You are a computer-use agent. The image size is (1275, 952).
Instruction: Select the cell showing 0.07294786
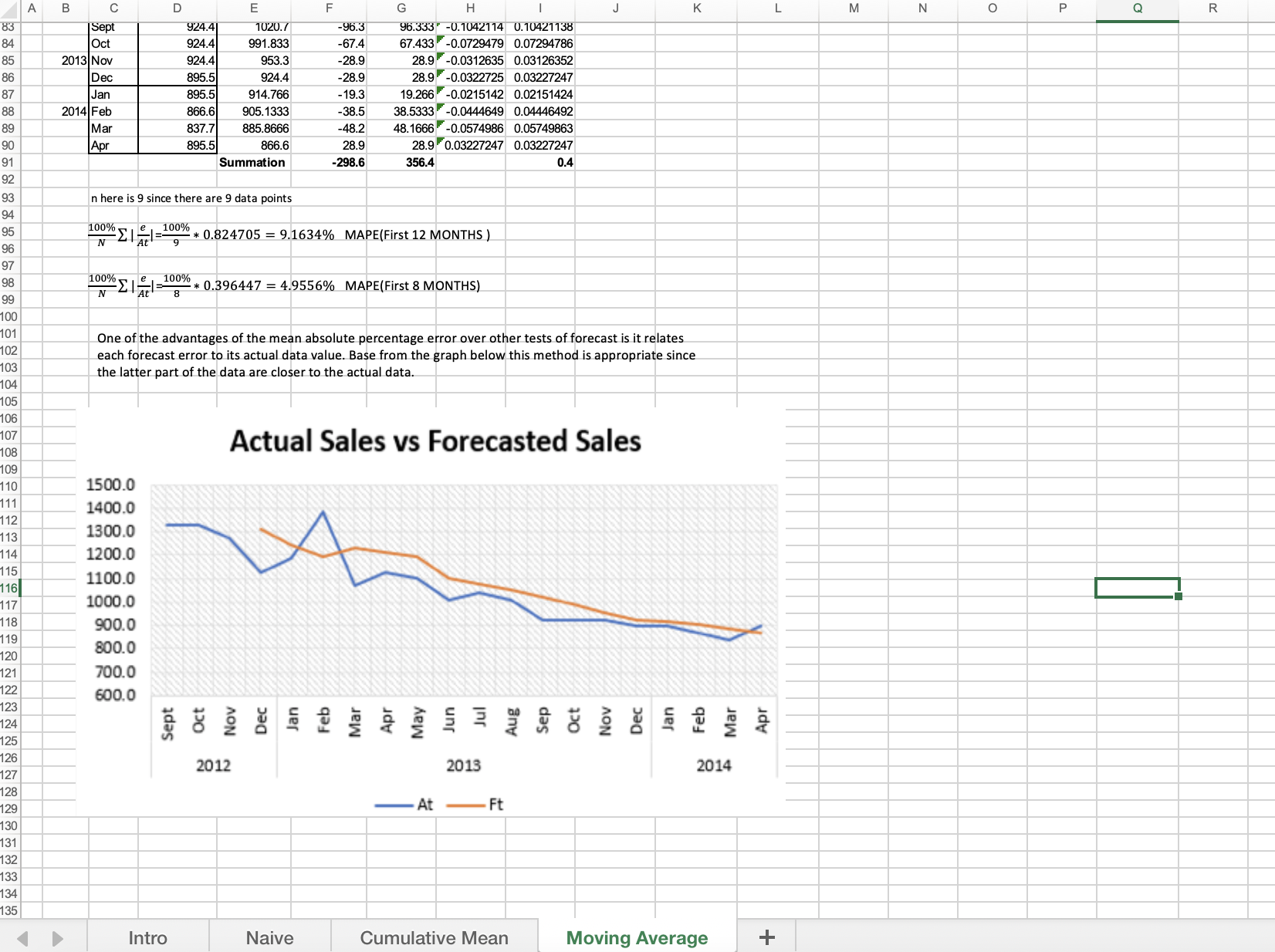pos(540,43)
